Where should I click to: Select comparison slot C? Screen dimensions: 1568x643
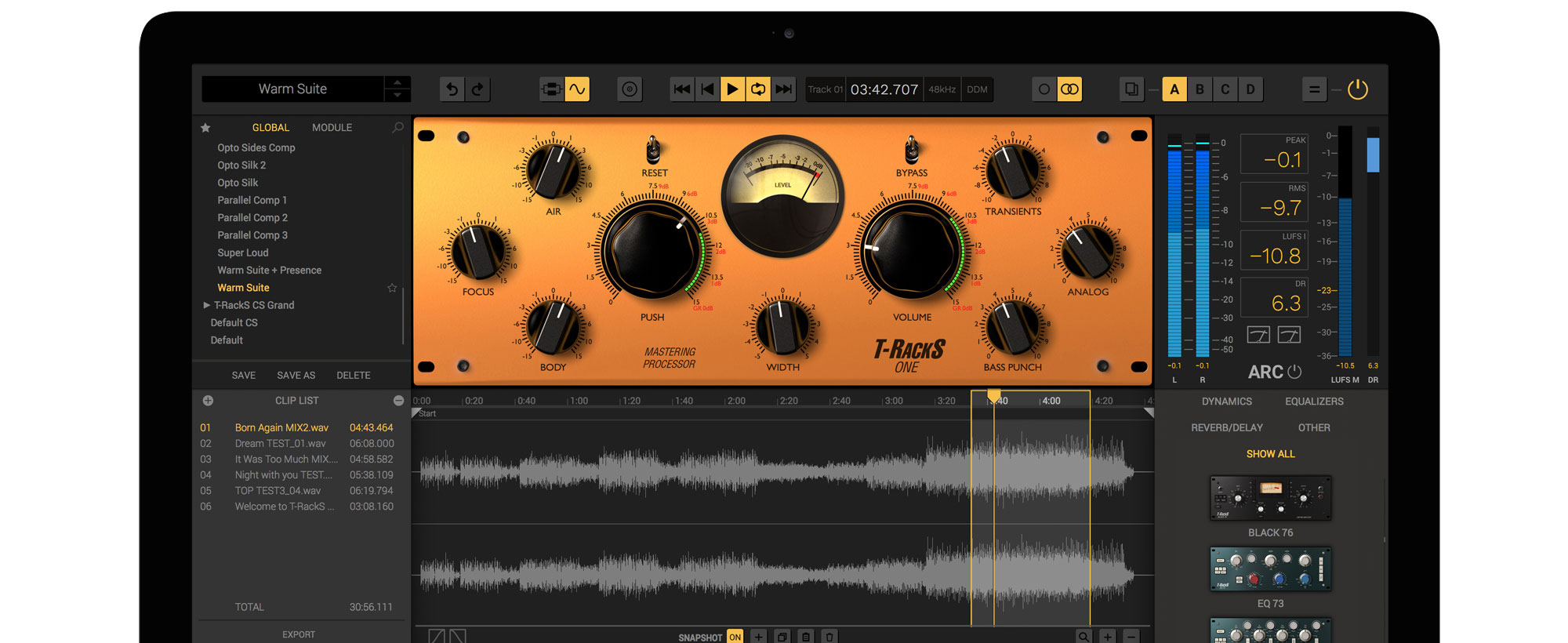click(x=1225, y=89)
